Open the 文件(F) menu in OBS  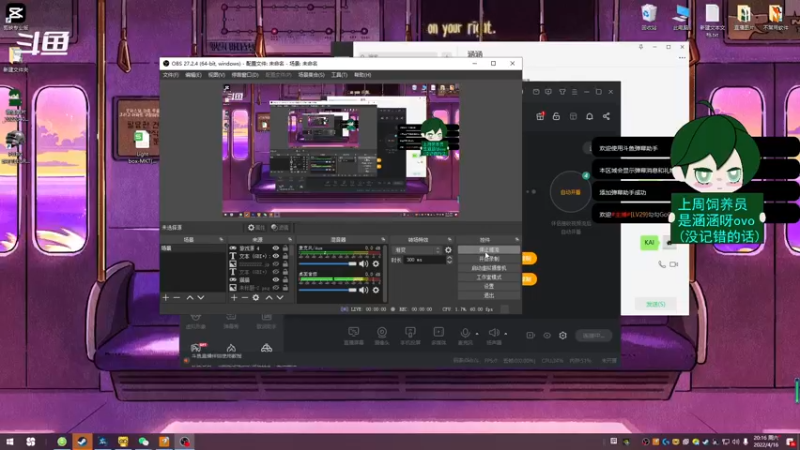point(170,75)
